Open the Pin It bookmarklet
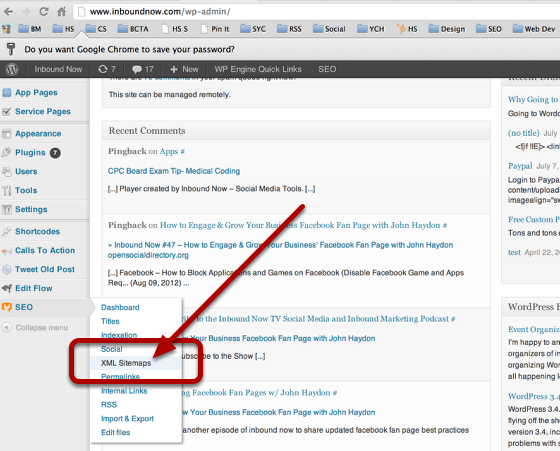560x451 pixels. click(x=215, y=29)
